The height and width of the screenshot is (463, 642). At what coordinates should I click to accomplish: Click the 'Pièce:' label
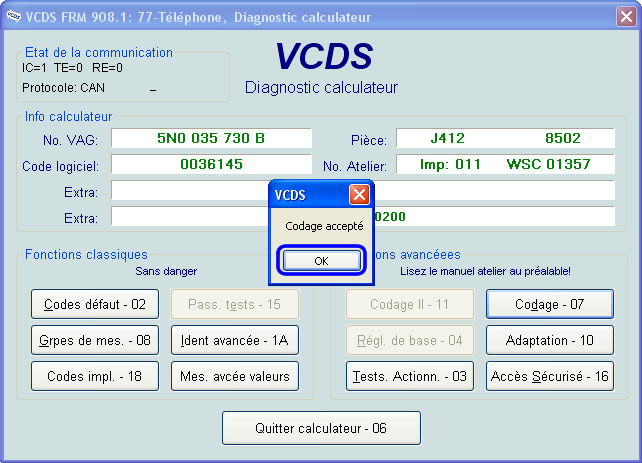369,140
